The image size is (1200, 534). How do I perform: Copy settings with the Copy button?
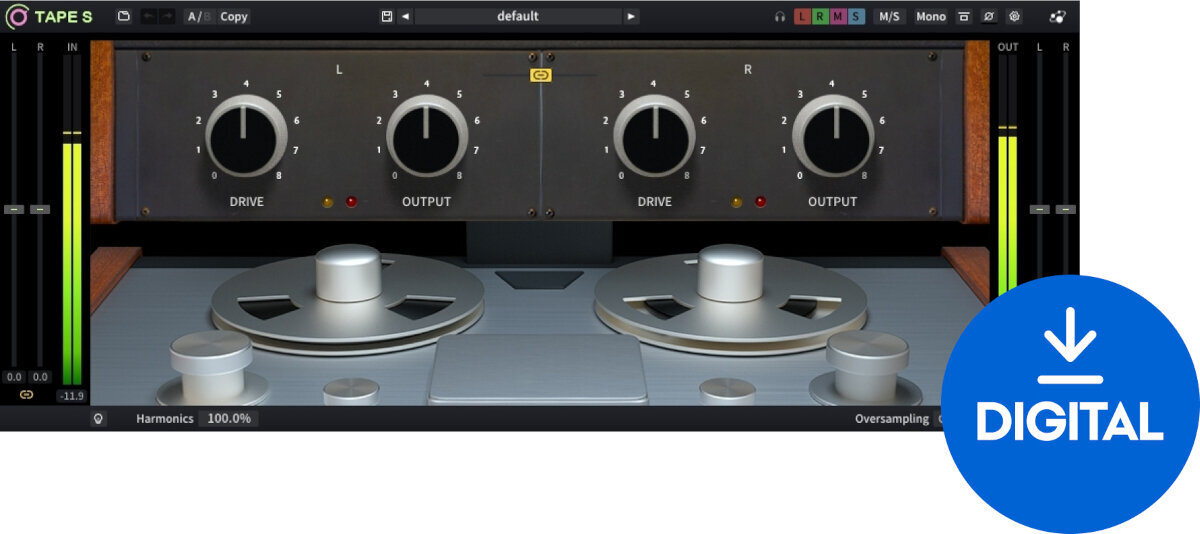click(x=234, y=17)
